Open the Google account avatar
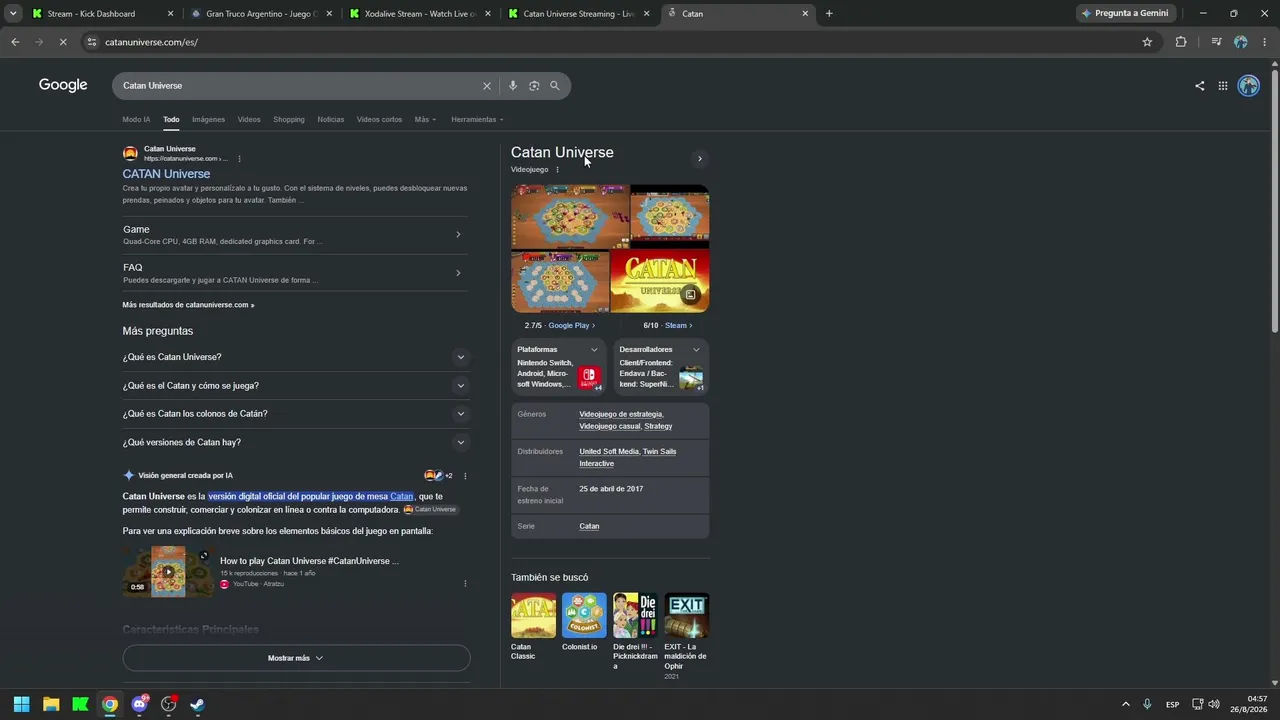 tap(1248, 86)
